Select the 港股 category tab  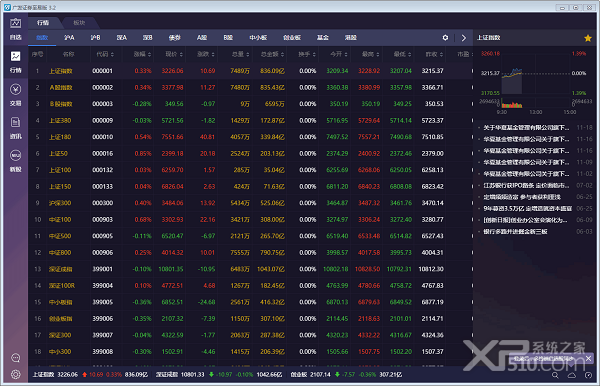coord(351,37)
